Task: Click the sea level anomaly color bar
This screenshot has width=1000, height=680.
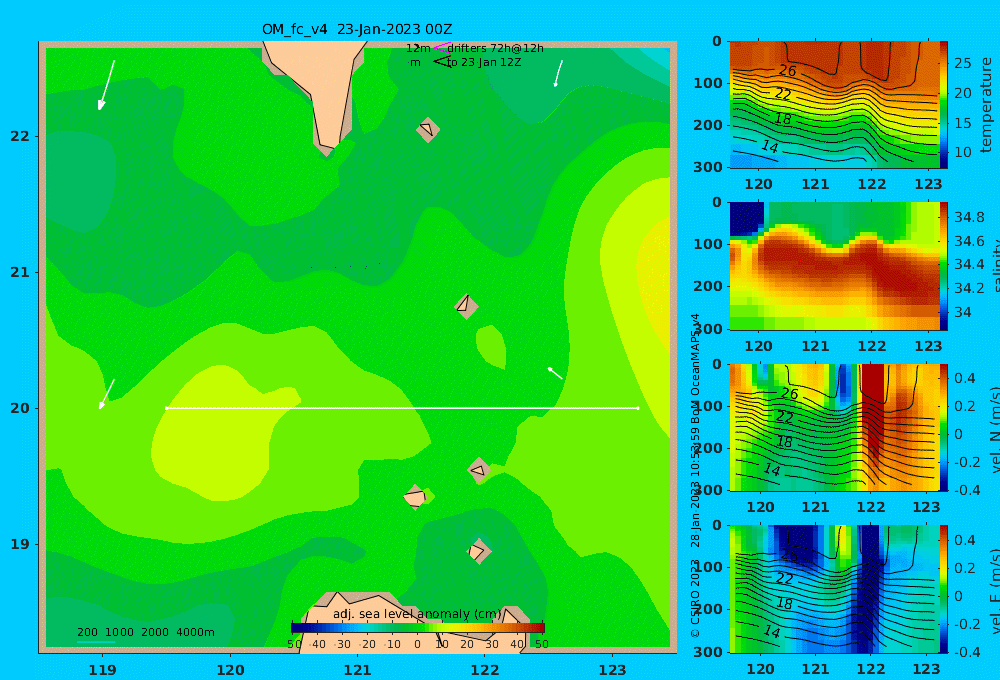Action: point(418,628)
